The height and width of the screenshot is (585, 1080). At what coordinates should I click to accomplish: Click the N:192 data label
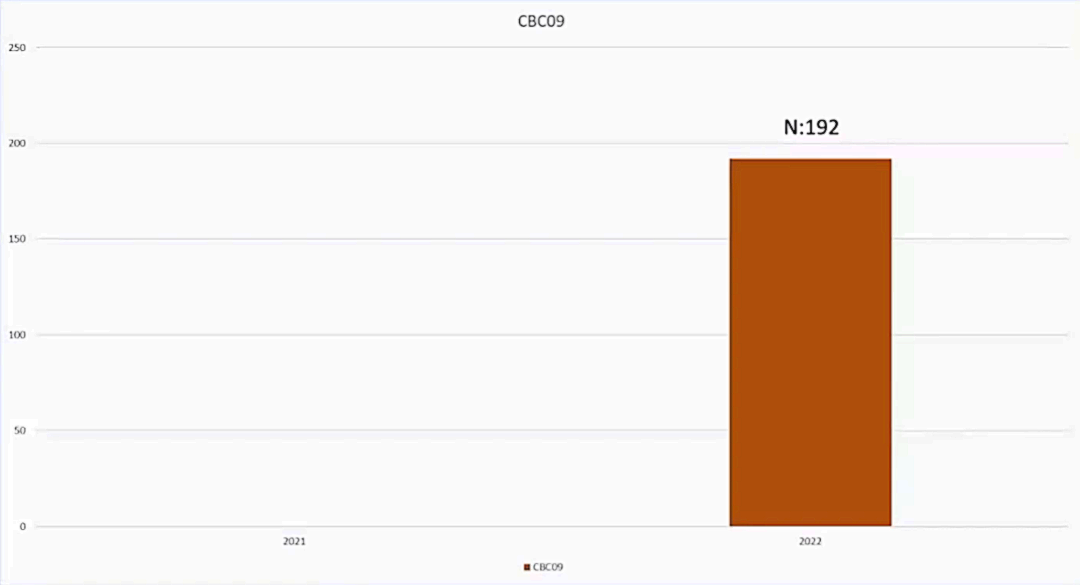pyautogui.click(x=811, y=127)
